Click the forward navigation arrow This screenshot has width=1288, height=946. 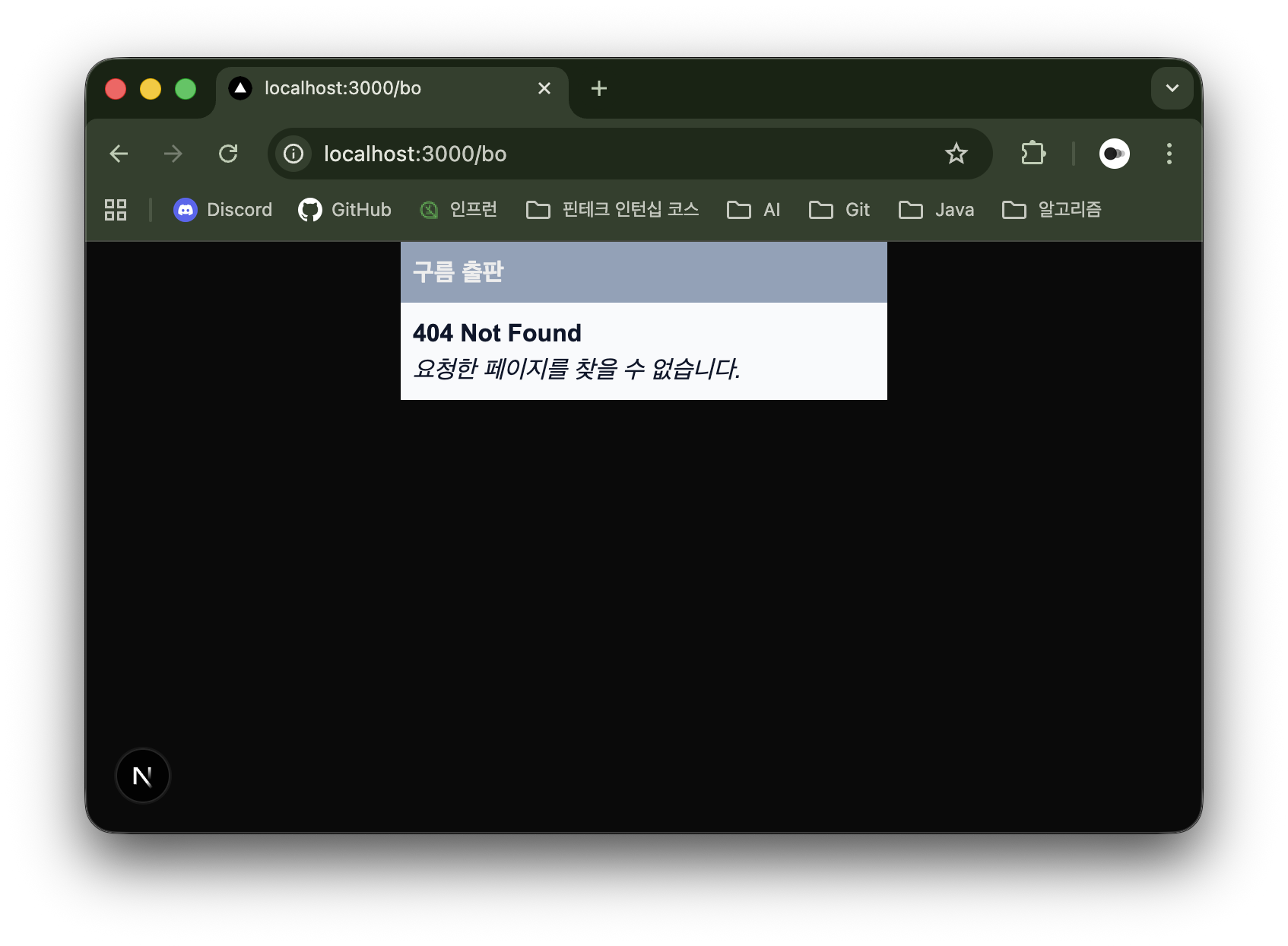173,154
